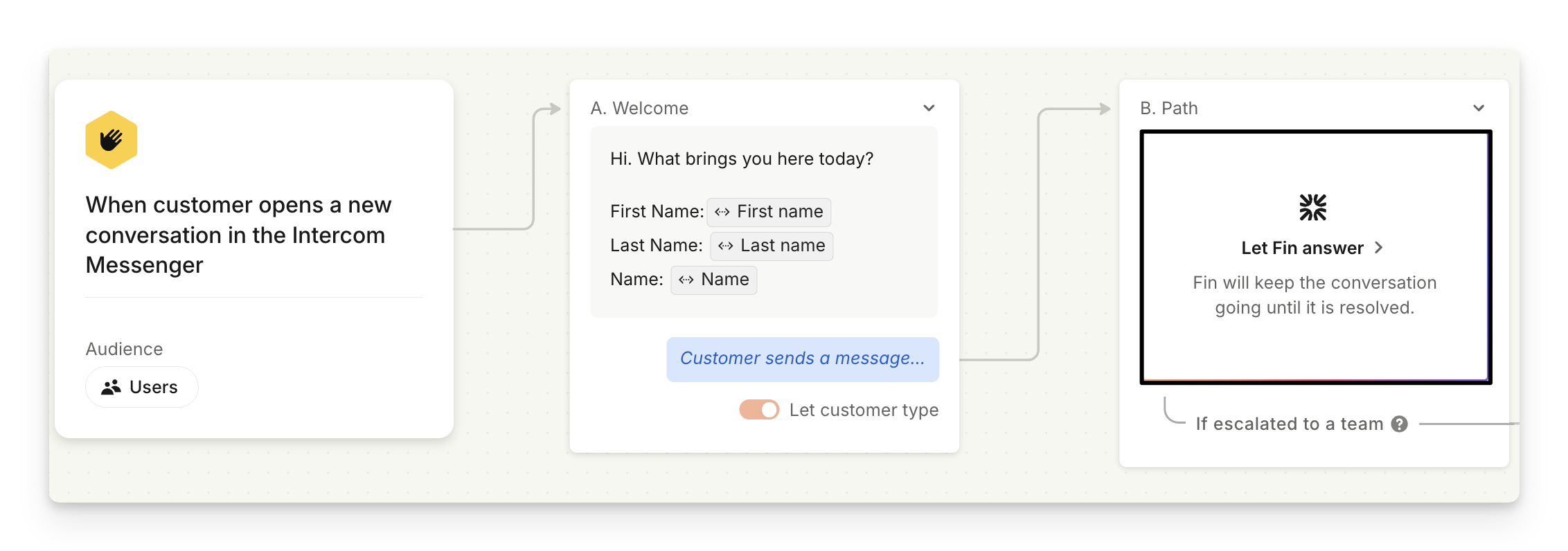Click the A. Welcome block title
Viewport: 1568px width, 551px height.
pos(639,108)
